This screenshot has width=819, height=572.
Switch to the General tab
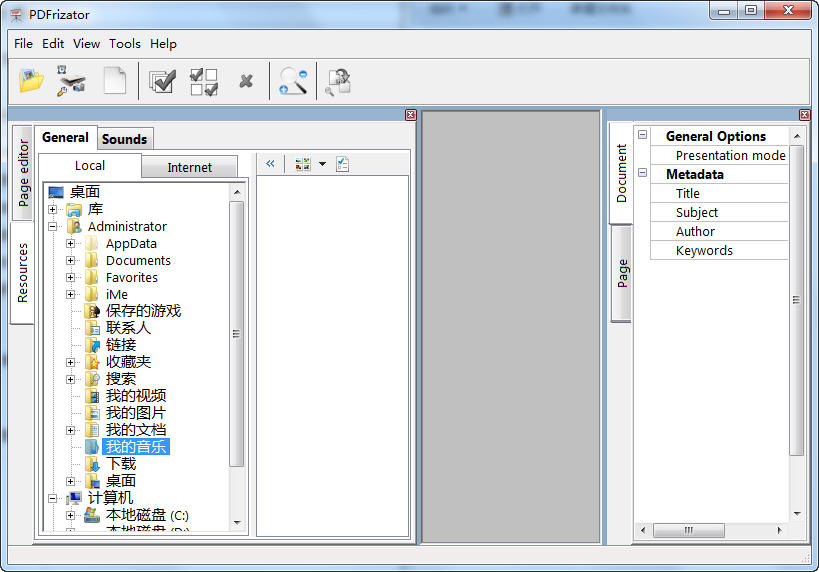pyautogui.click(x=65, y=137)
